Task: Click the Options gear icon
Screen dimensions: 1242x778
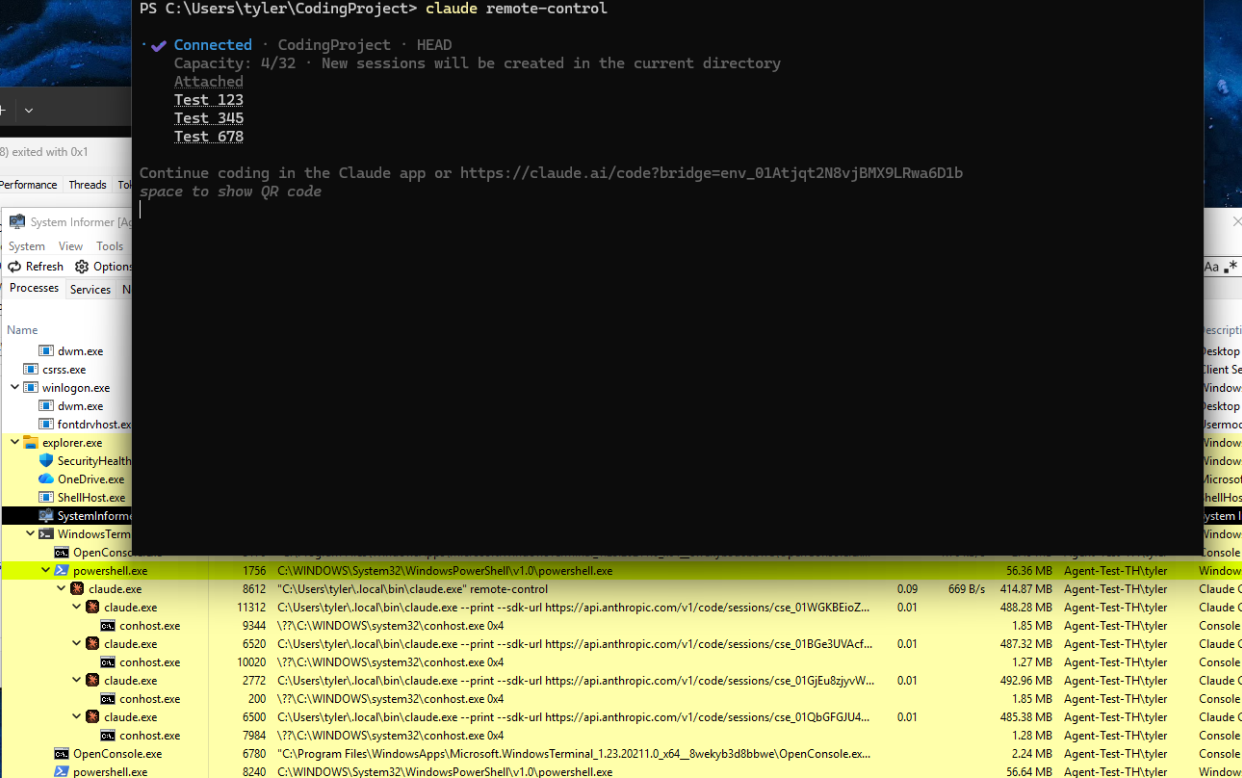Action: click(x=82, y=267)
